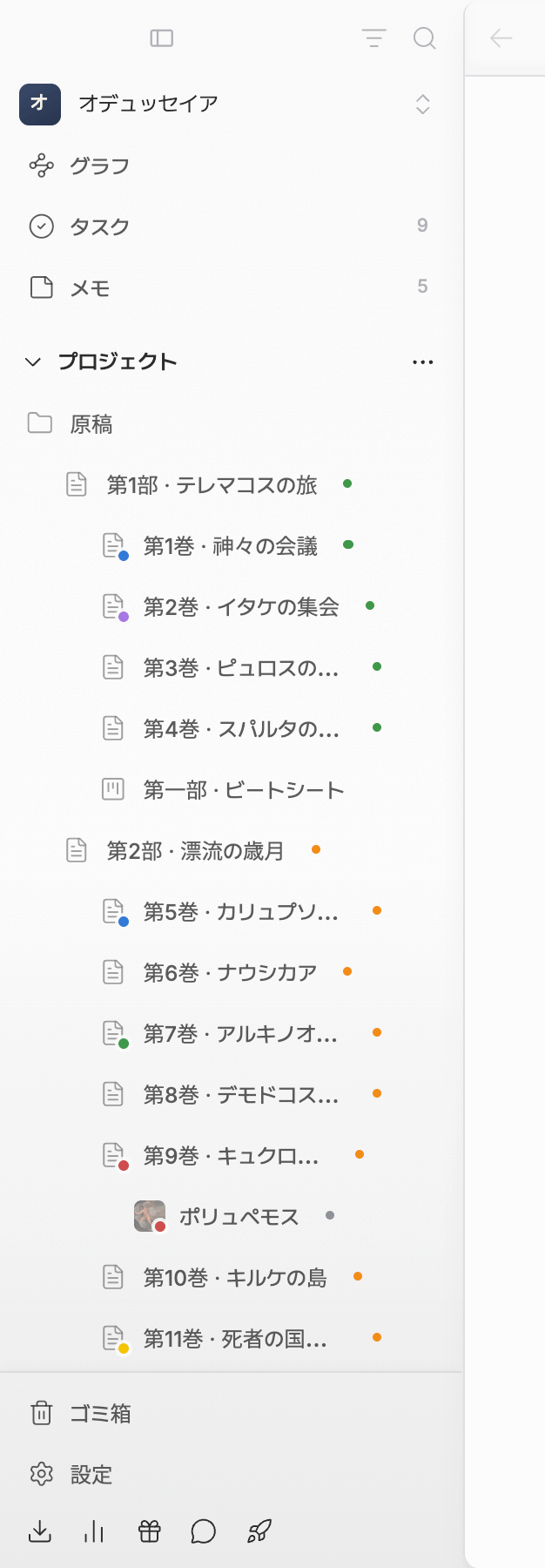
Task: Open the statistics bar chart icon
Action: pyautogui.click(x=94, y=1531)
